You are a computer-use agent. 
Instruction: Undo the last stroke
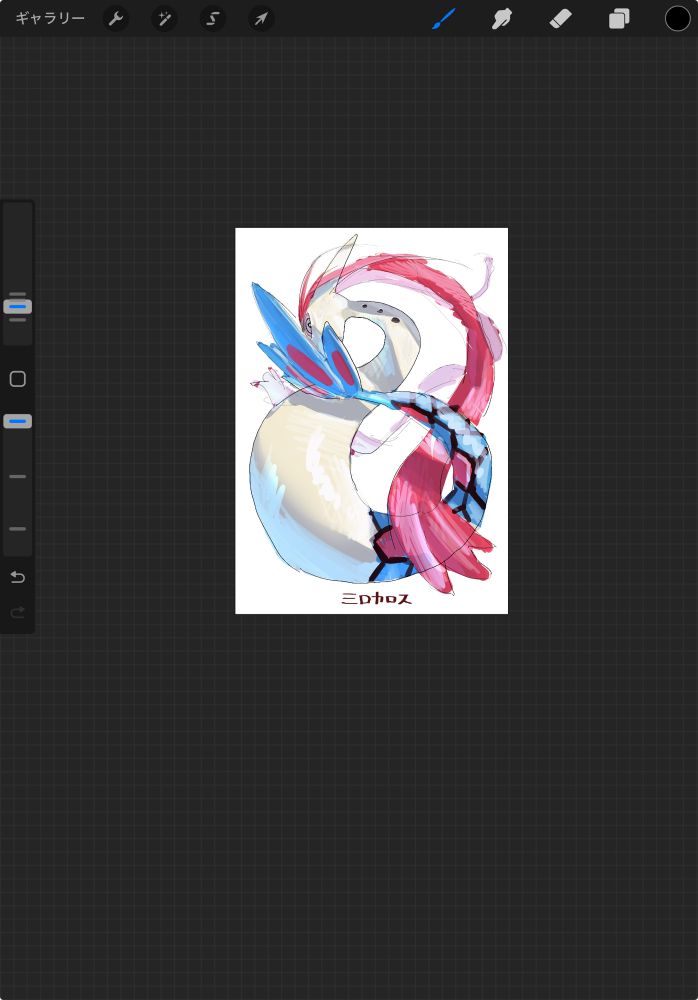click(x=18, y=577)
